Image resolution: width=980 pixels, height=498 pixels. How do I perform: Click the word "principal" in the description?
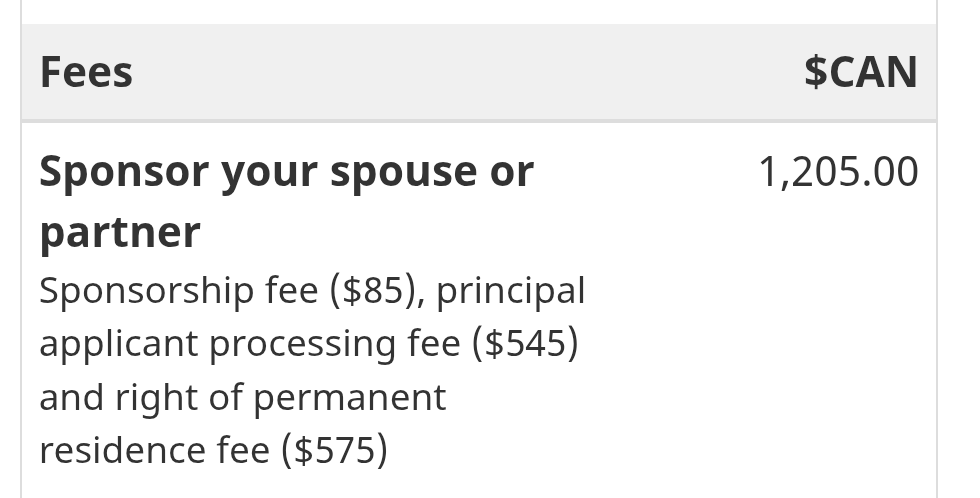click(510, 292)
